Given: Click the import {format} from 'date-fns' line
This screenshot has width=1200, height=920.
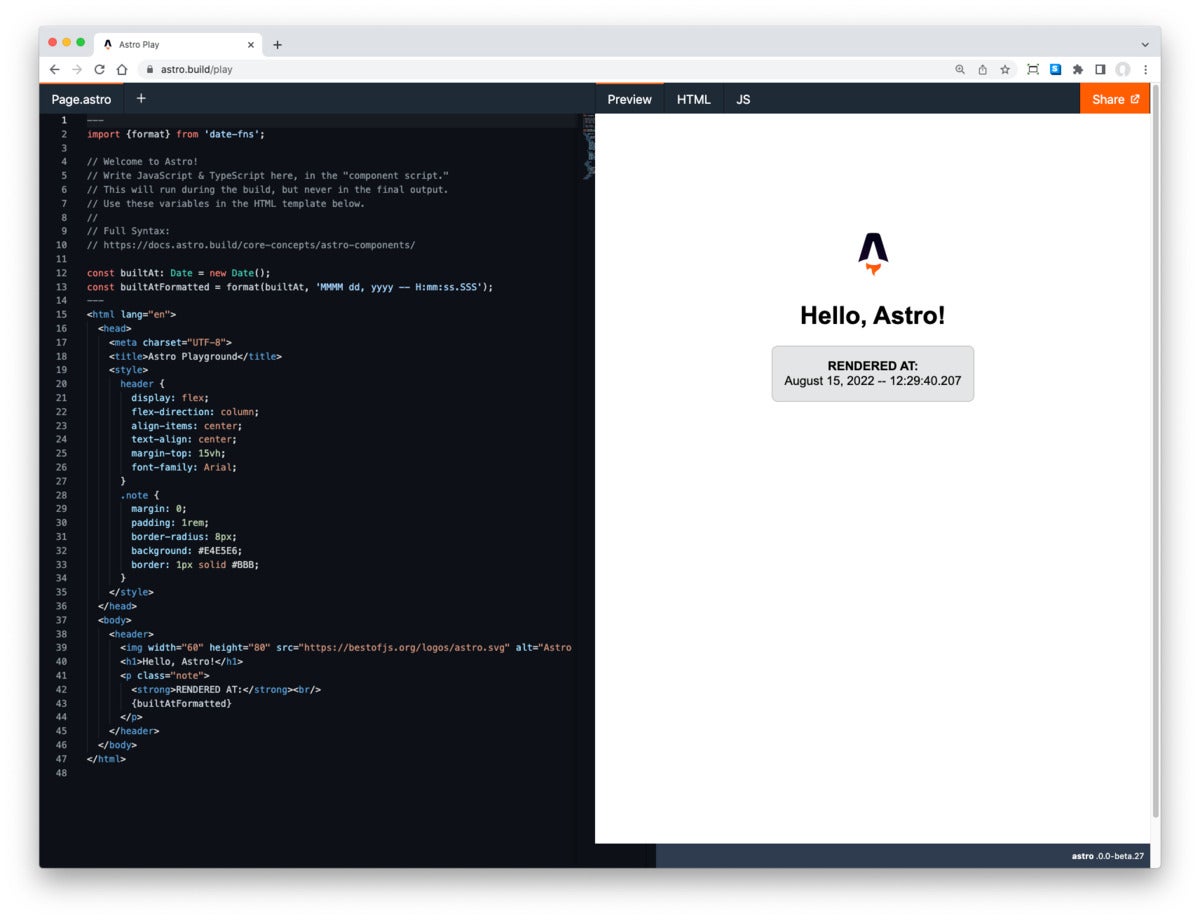Looking at the screenshot, I should point(176,134).
